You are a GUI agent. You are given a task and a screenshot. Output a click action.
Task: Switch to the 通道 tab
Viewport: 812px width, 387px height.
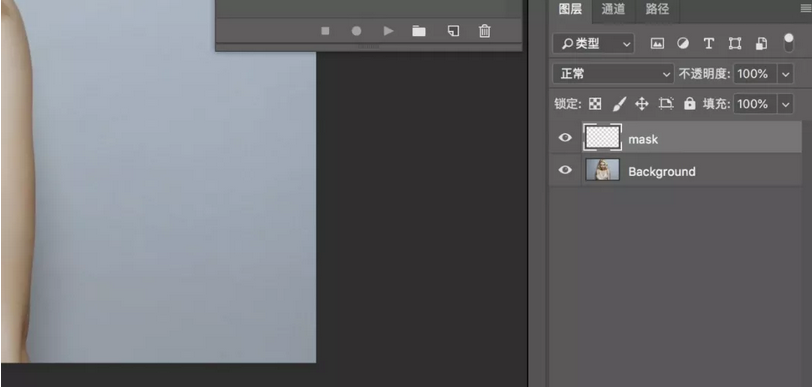pyautogui.click(x=613, y=9)
